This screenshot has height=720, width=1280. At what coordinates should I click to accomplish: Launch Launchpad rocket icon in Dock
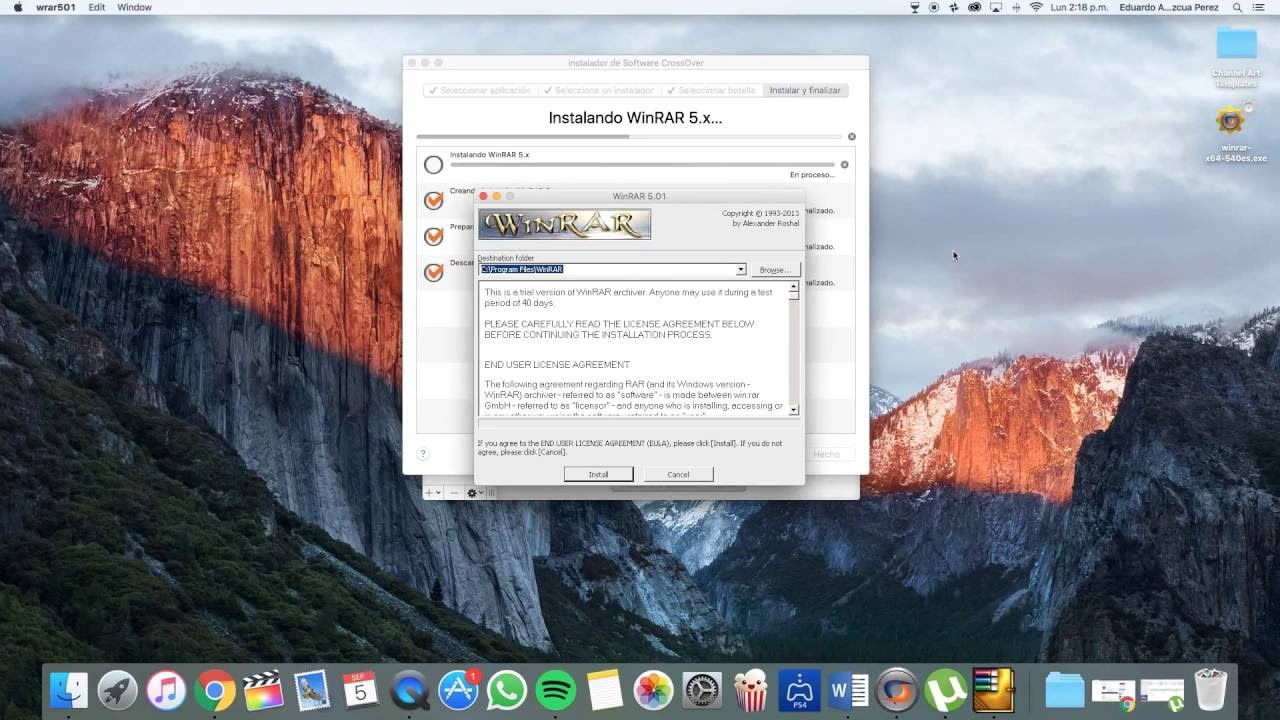(x=118, y=690)
